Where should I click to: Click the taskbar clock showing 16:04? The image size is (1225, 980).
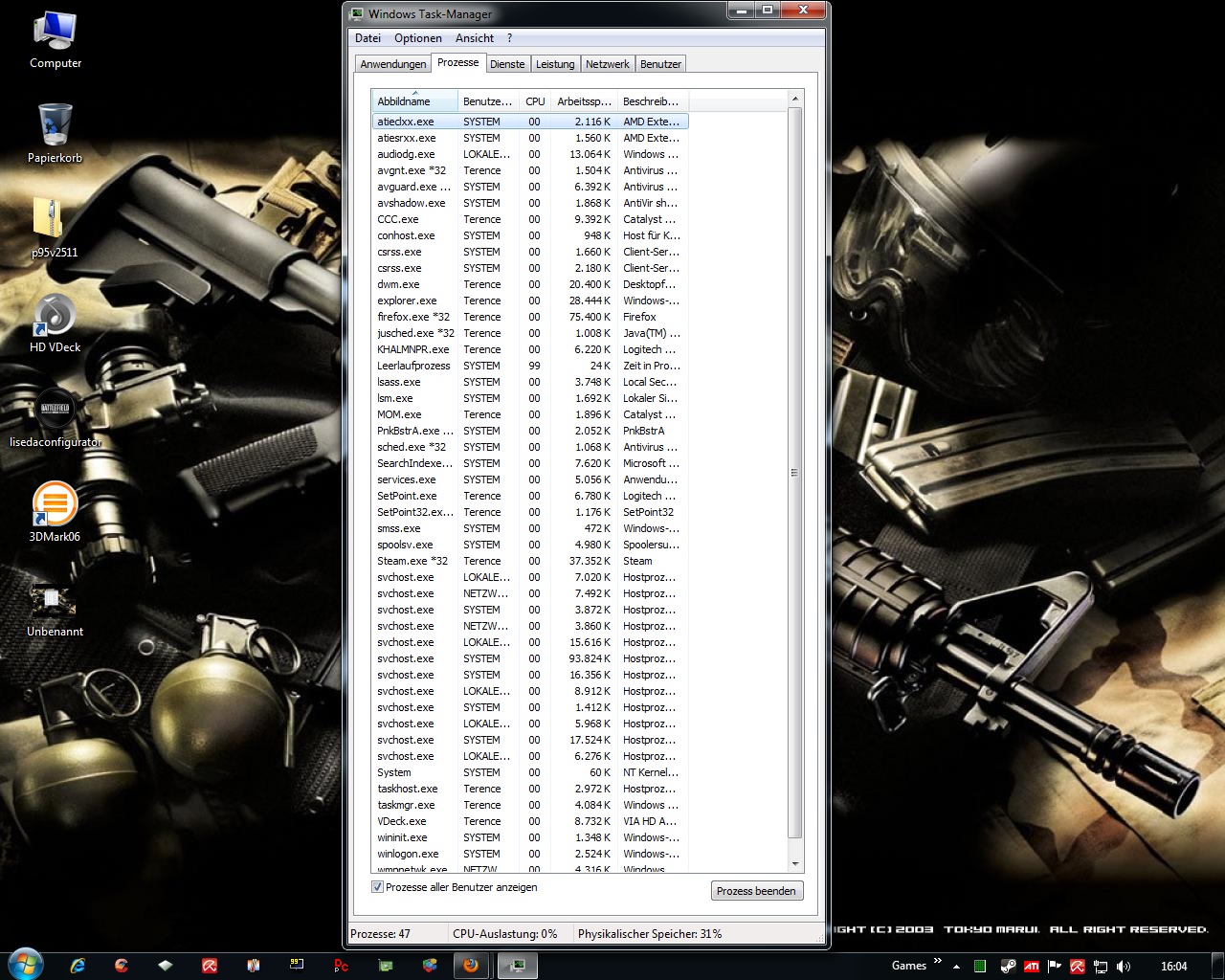click(x=1173, y=967)
